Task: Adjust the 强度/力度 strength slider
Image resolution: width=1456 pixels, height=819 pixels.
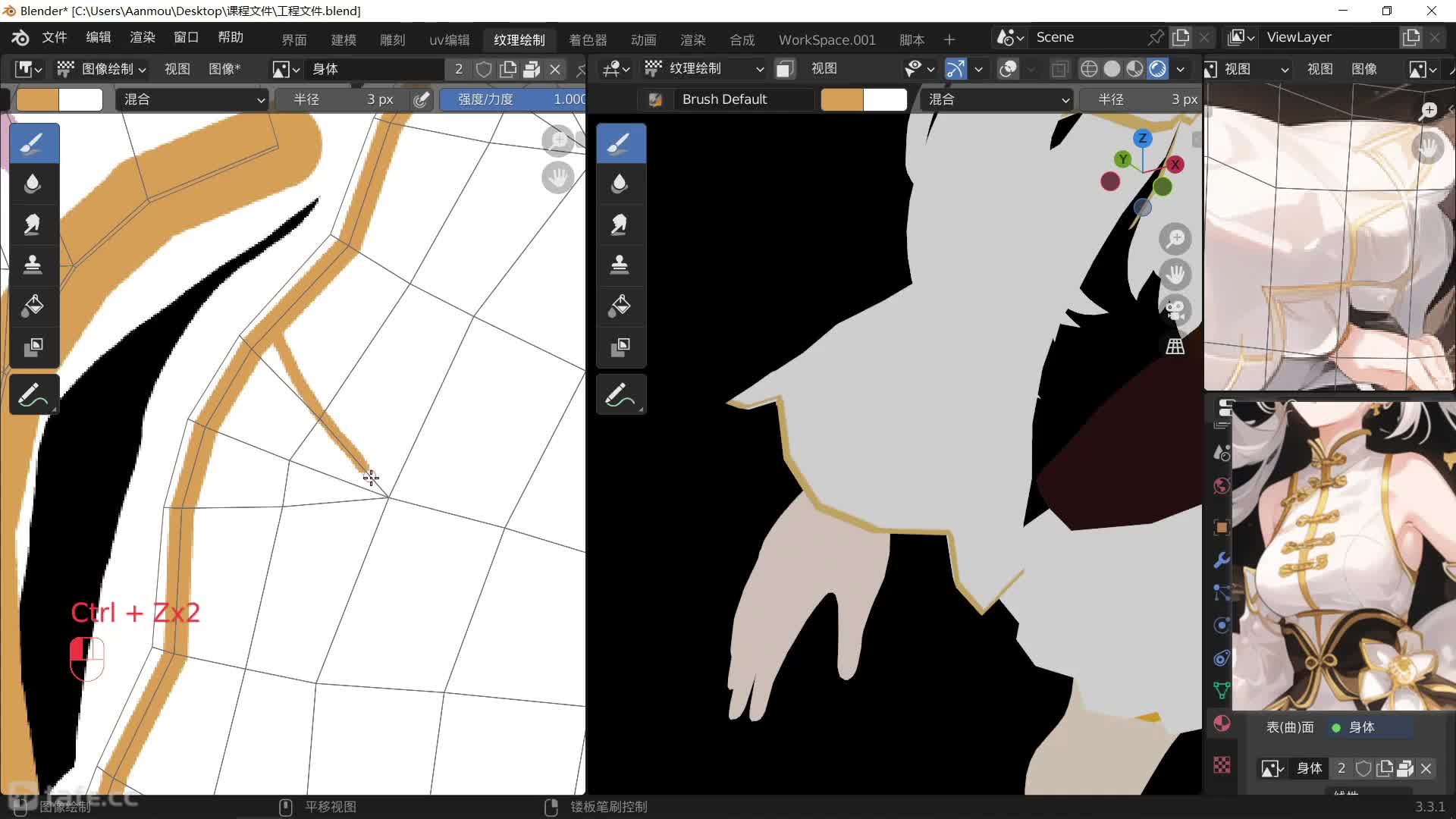Action: click(x=513, y=99)
